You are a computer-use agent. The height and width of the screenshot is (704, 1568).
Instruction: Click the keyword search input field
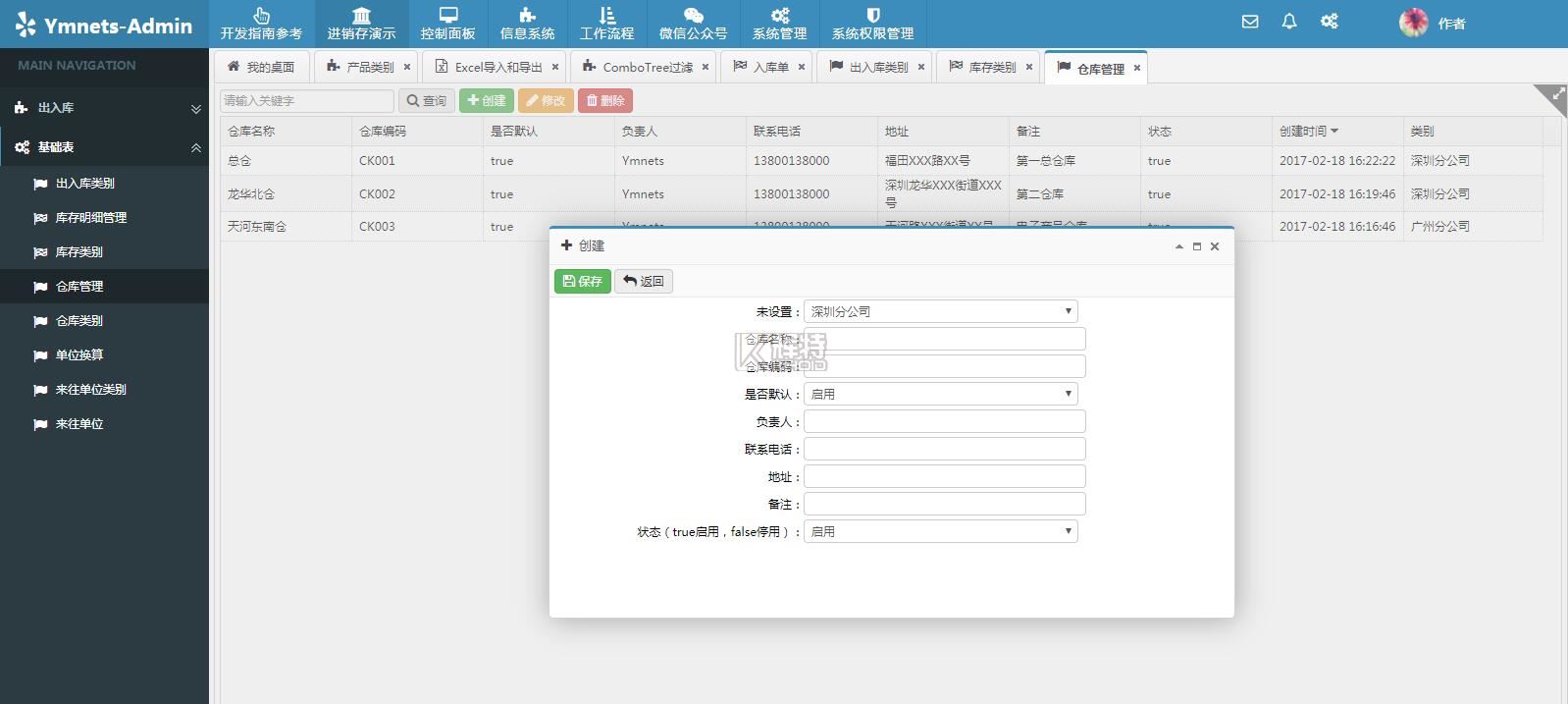coord(307,100)
